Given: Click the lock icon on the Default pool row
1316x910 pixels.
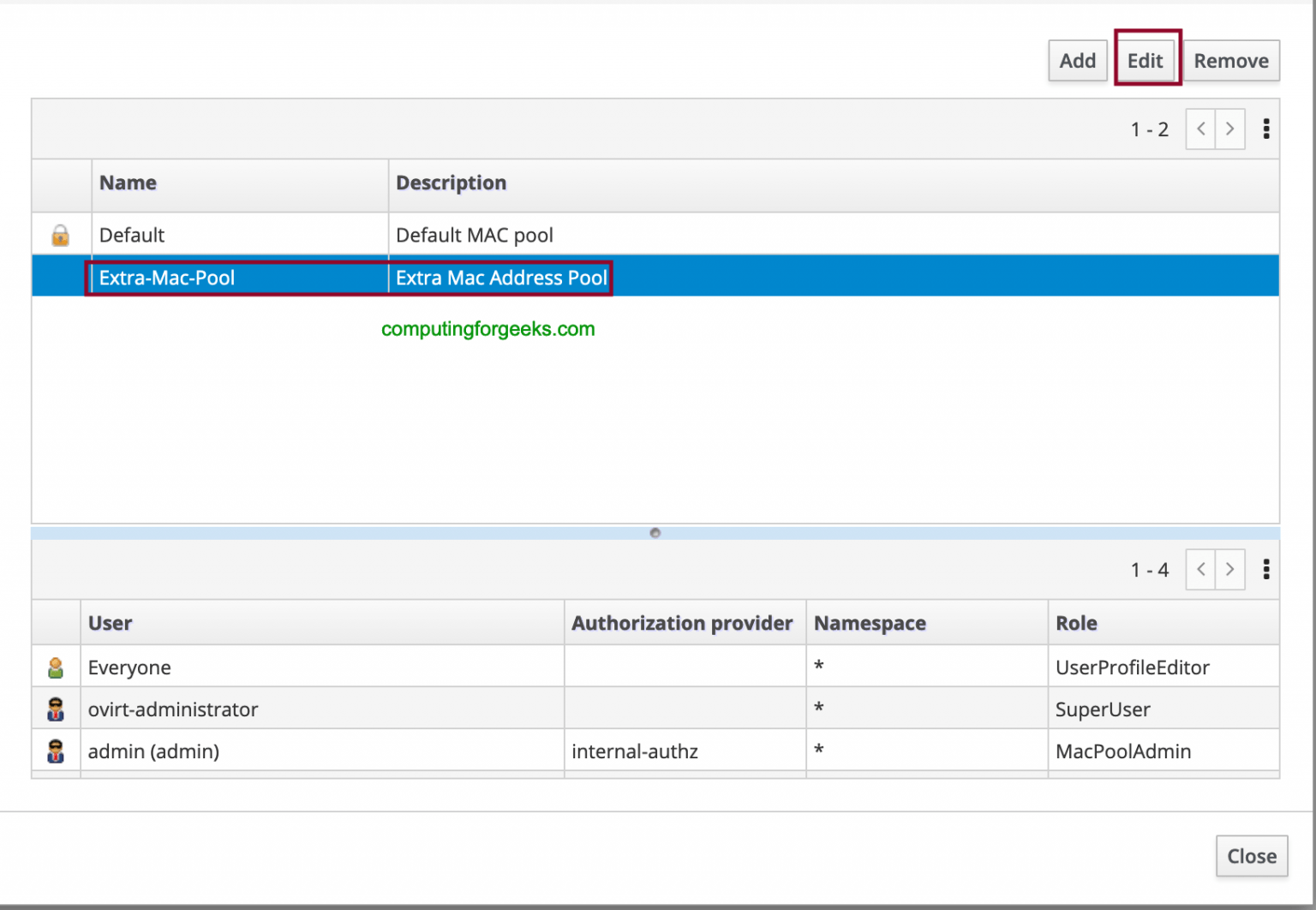Looking at the screenshot, I should pos(60,234).
